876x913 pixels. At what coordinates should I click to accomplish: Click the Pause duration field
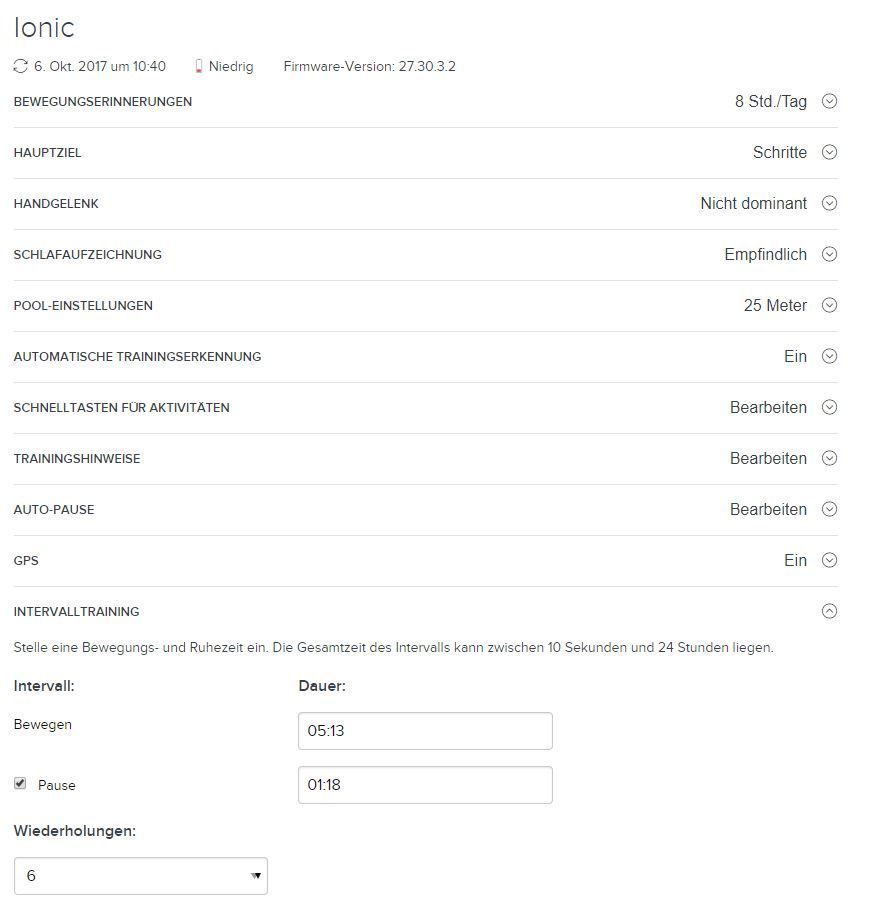(425, 785)
